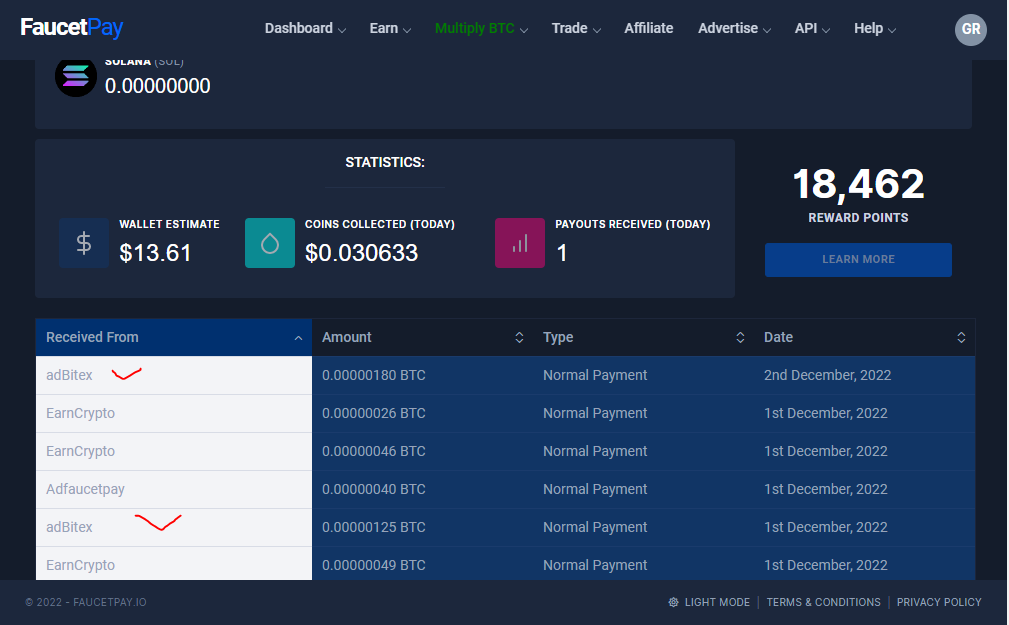Click the magenta bar chart payouts icon
Screen dimensions: 1009x625
point(520,243)
